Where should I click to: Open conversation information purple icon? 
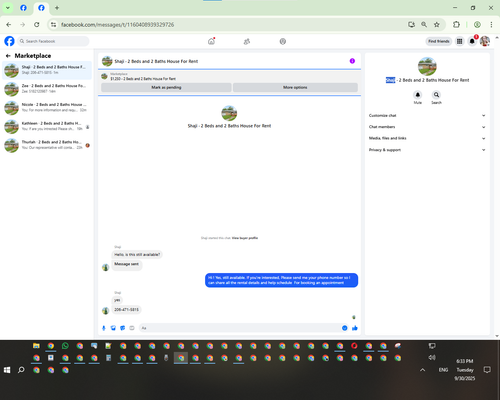click(352, 61)
